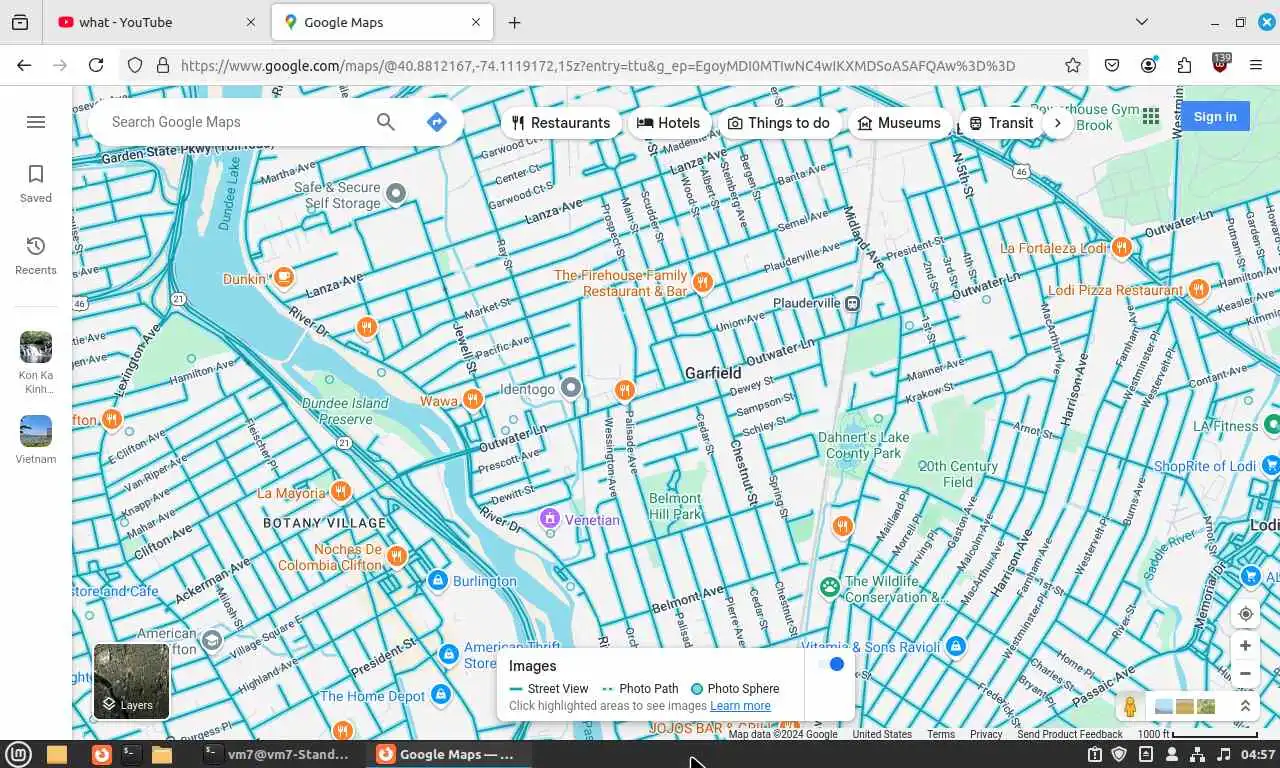Open the Privacy link in footer
Screen dimensions: 1280x768
[x=986, y=734]
